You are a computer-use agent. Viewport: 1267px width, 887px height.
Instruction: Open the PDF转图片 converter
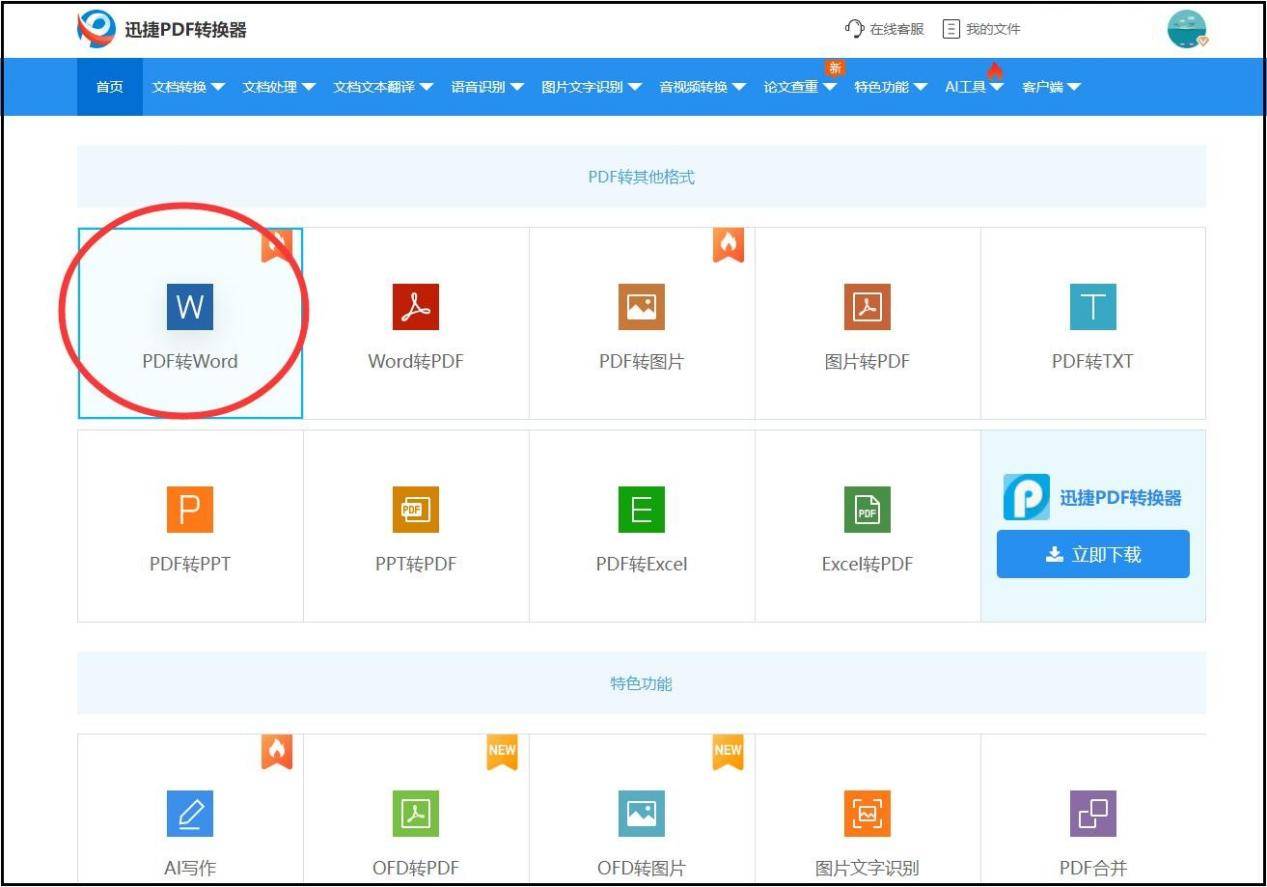click(641, 322)
